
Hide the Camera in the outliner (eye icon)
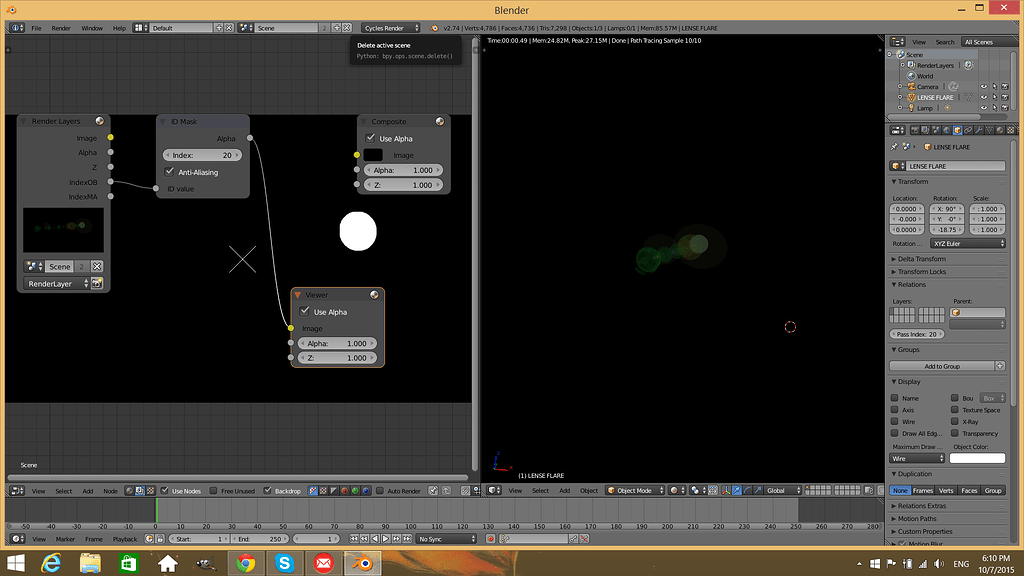pyautogui.click(x=984, y=86)
